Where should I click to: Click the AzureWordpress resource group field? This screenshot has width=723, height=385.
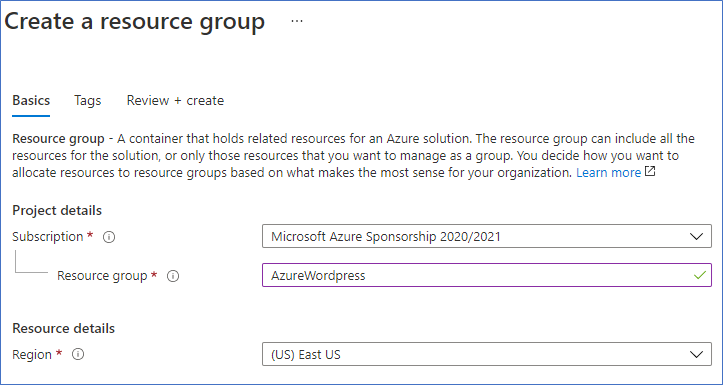pyautogui.click(x=487, y=275)
